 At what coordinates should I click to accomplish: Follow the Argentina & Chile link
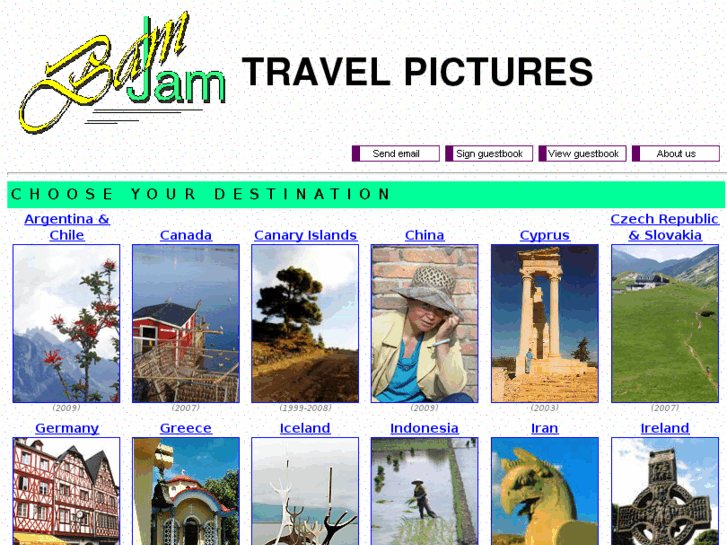click(67, 227)
